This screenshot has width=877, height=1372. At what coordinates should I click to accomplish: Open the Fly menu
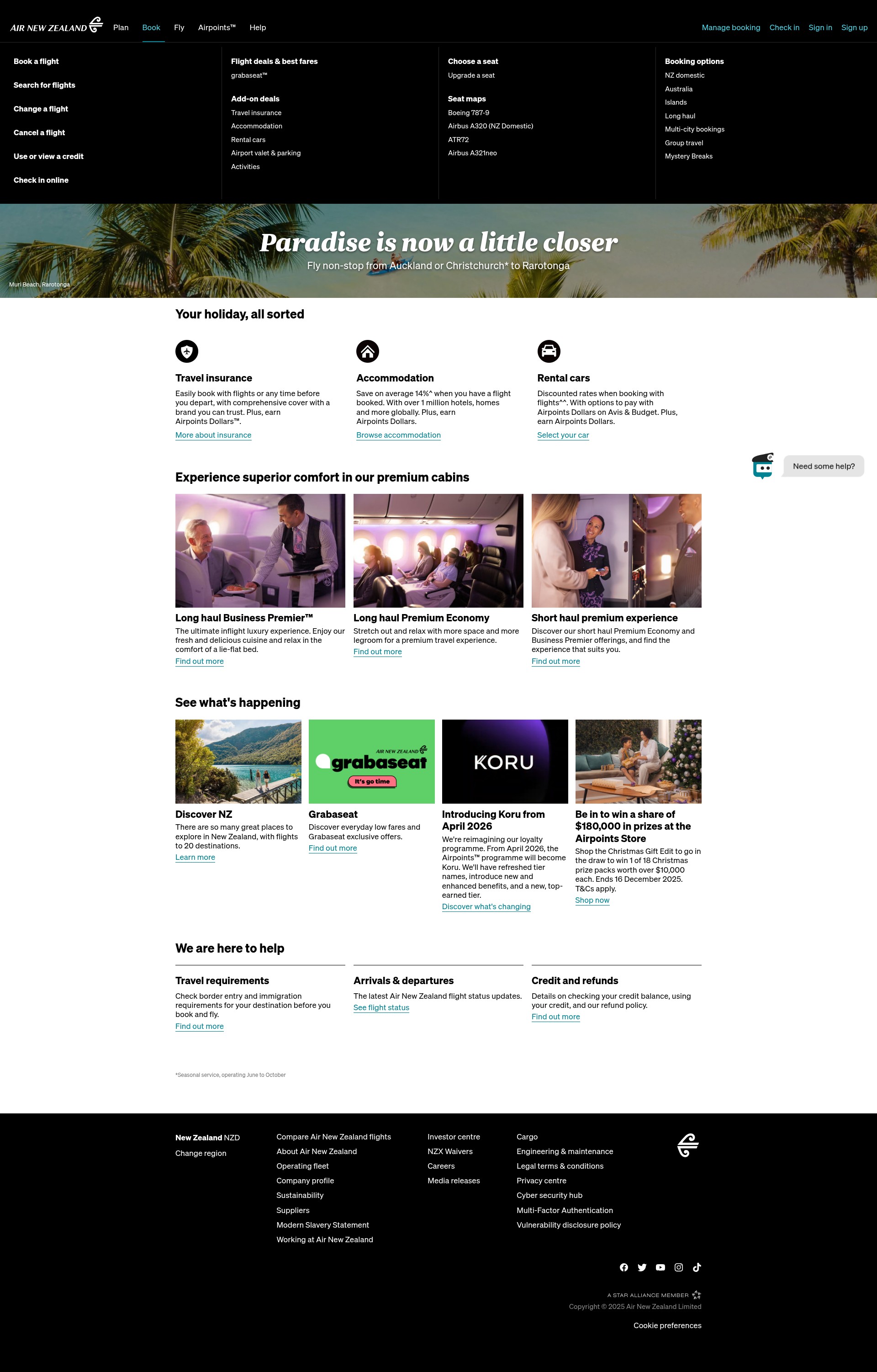click(x=179, y=27)
